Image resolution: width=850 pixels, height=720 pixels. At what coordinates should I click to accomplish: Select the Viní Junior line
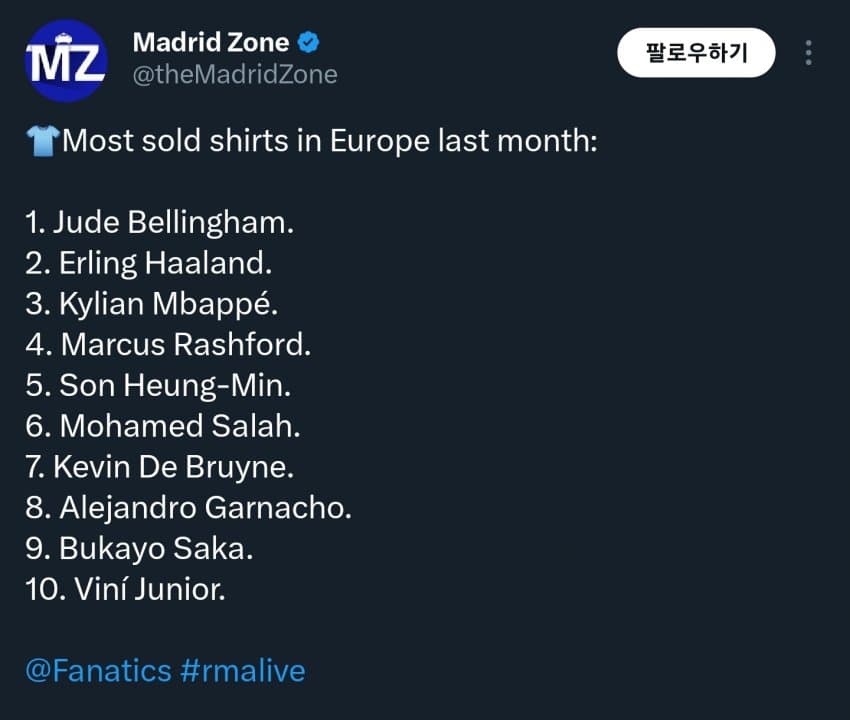[126, 590]
